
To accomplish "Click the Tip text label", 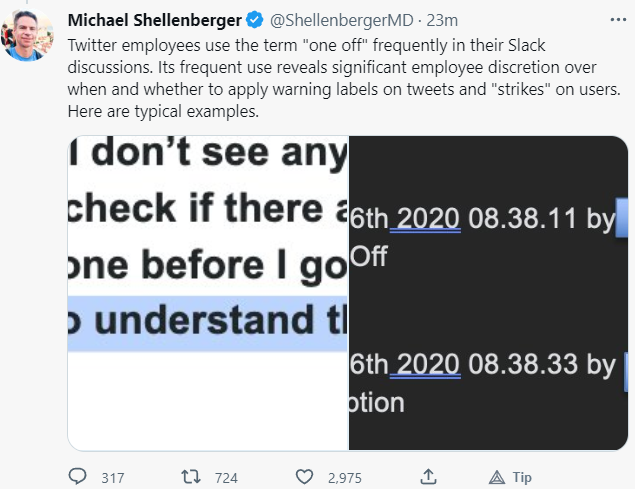I will point(522,477).
